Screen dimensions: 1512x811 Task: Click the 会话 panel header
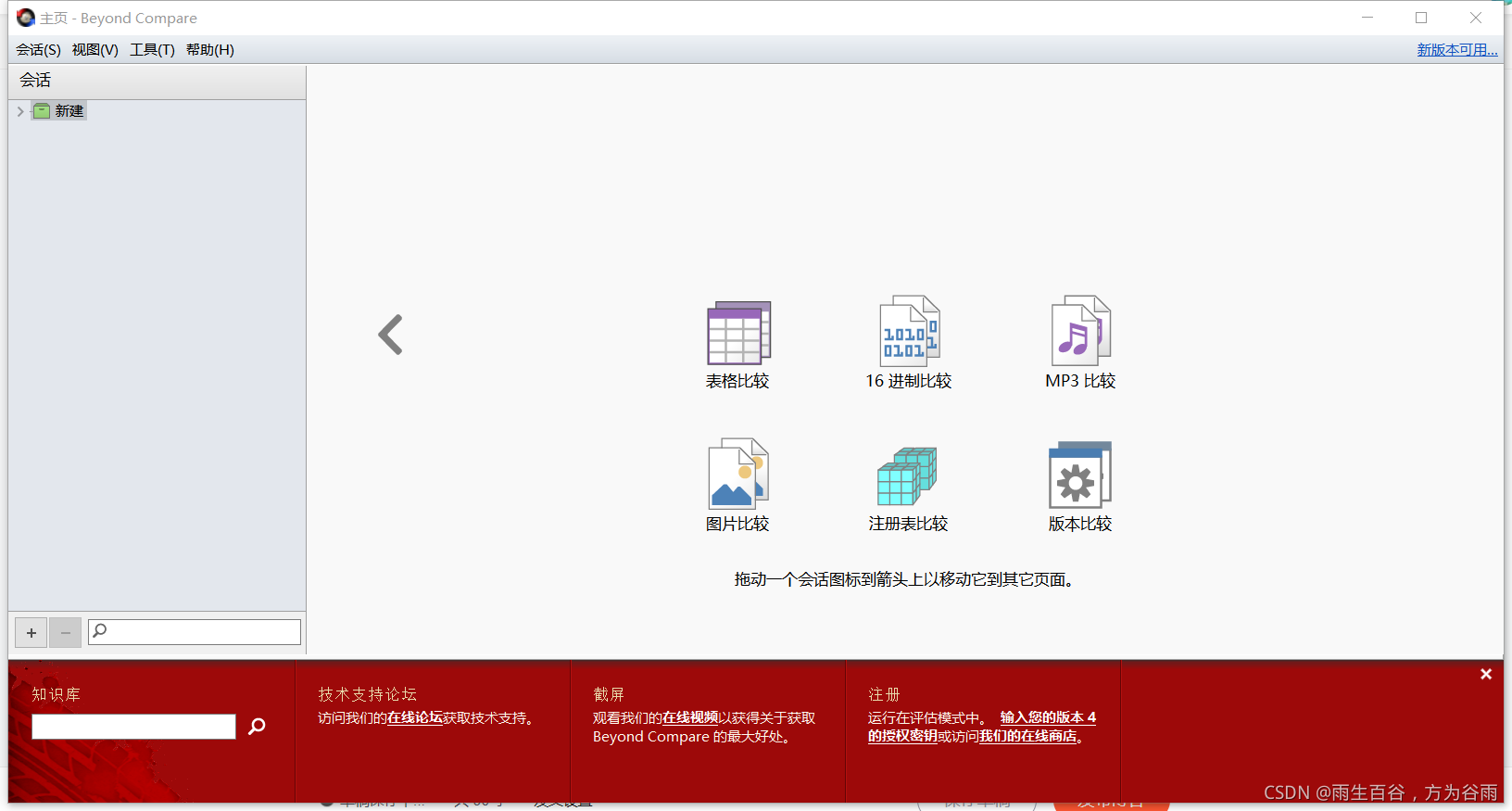click(157, 82)
